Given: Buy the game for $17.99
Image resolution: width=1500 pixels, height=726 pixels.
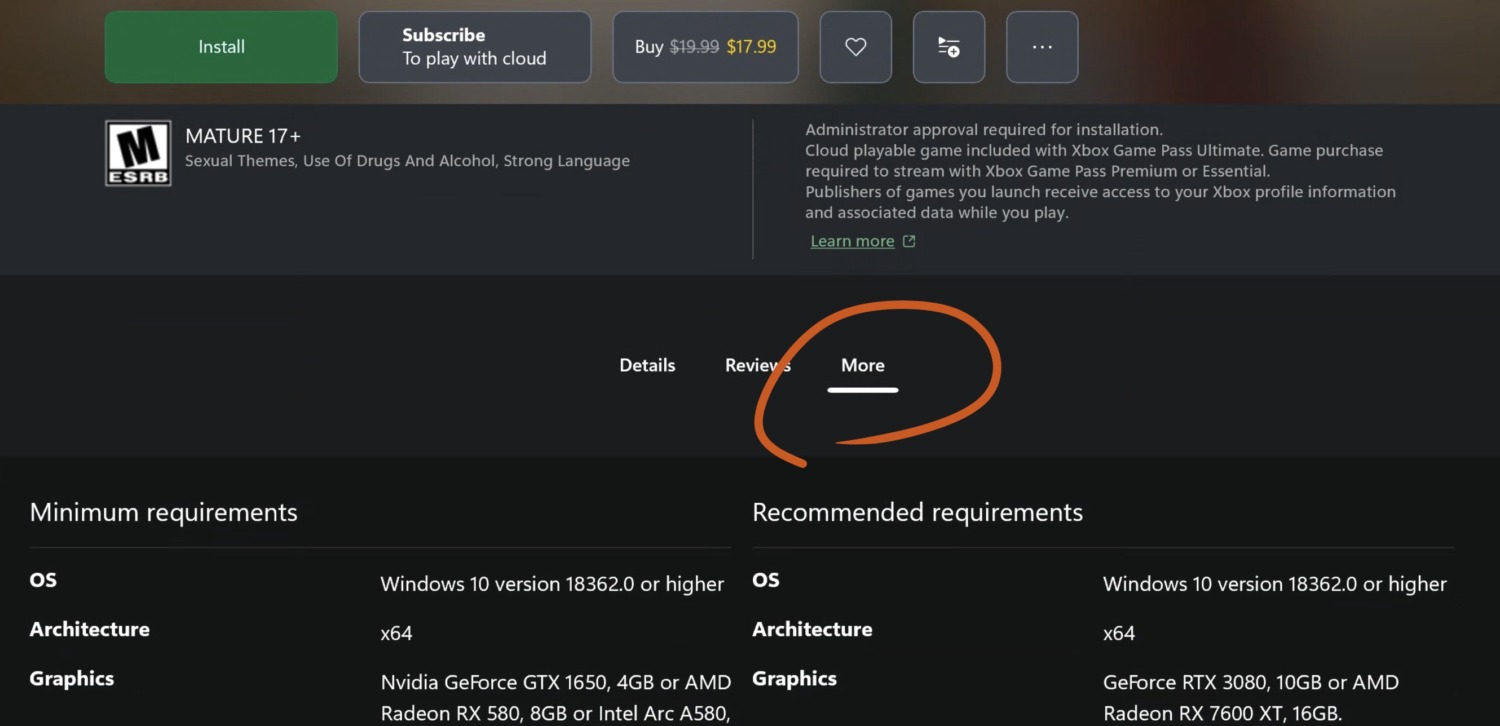Looking at the screenshot, I should point(705,47).
